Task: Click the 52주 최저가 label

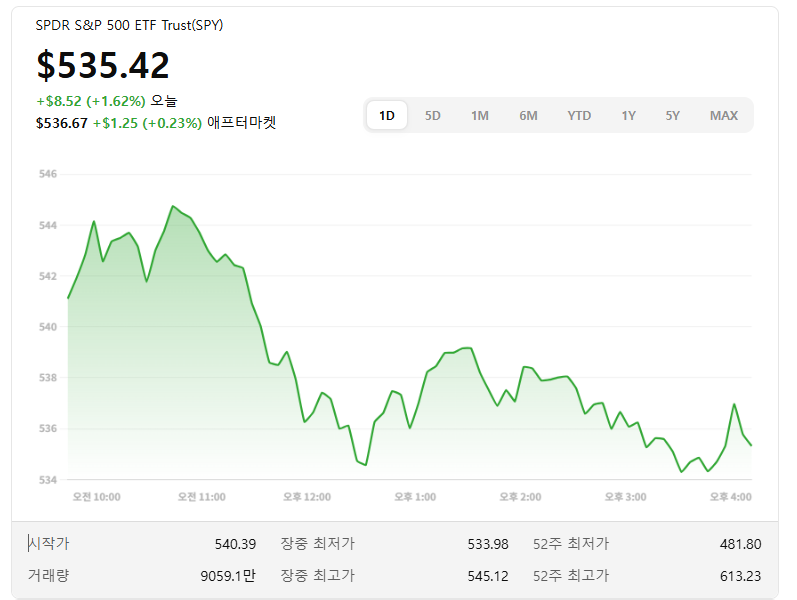Action: (570, 544)
